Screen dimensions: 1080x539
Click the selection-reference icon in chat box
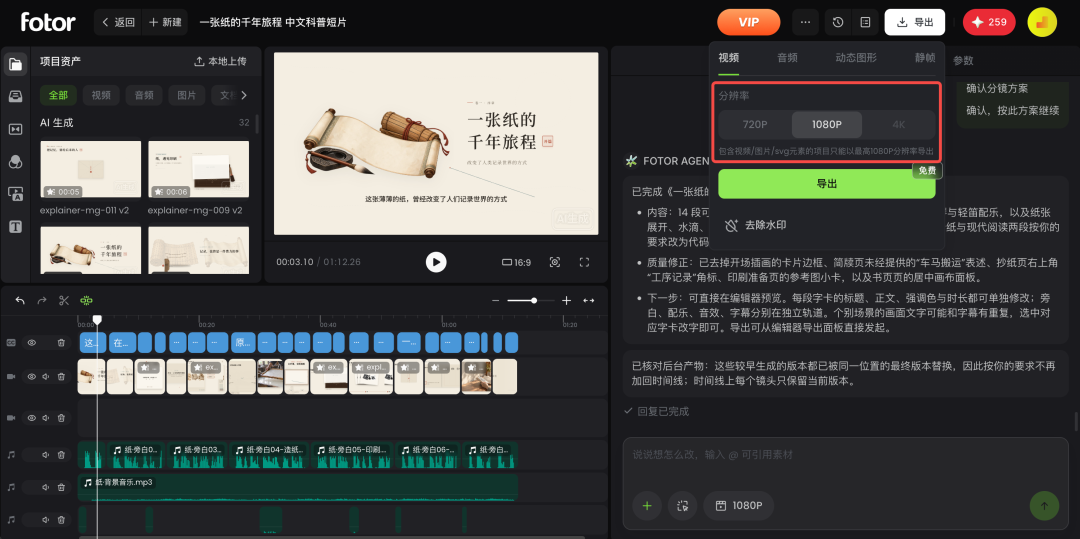[x=683, y=506]
